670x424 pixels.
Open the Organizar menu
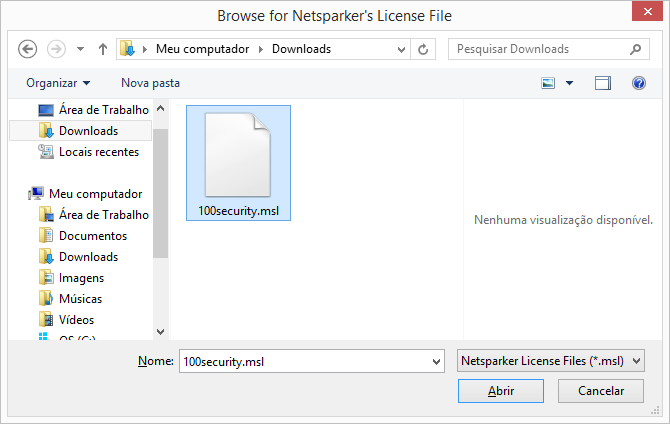58,83
